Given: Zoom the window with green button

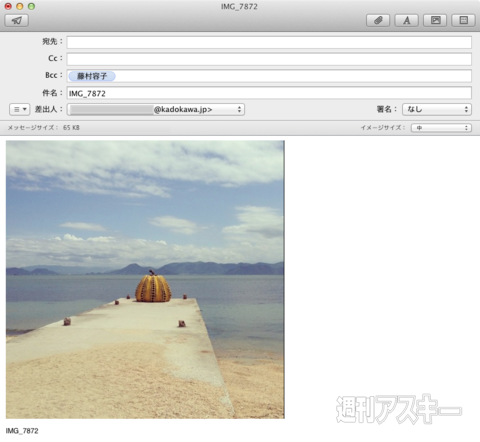Looking at the screenshot, I should 31,6.
